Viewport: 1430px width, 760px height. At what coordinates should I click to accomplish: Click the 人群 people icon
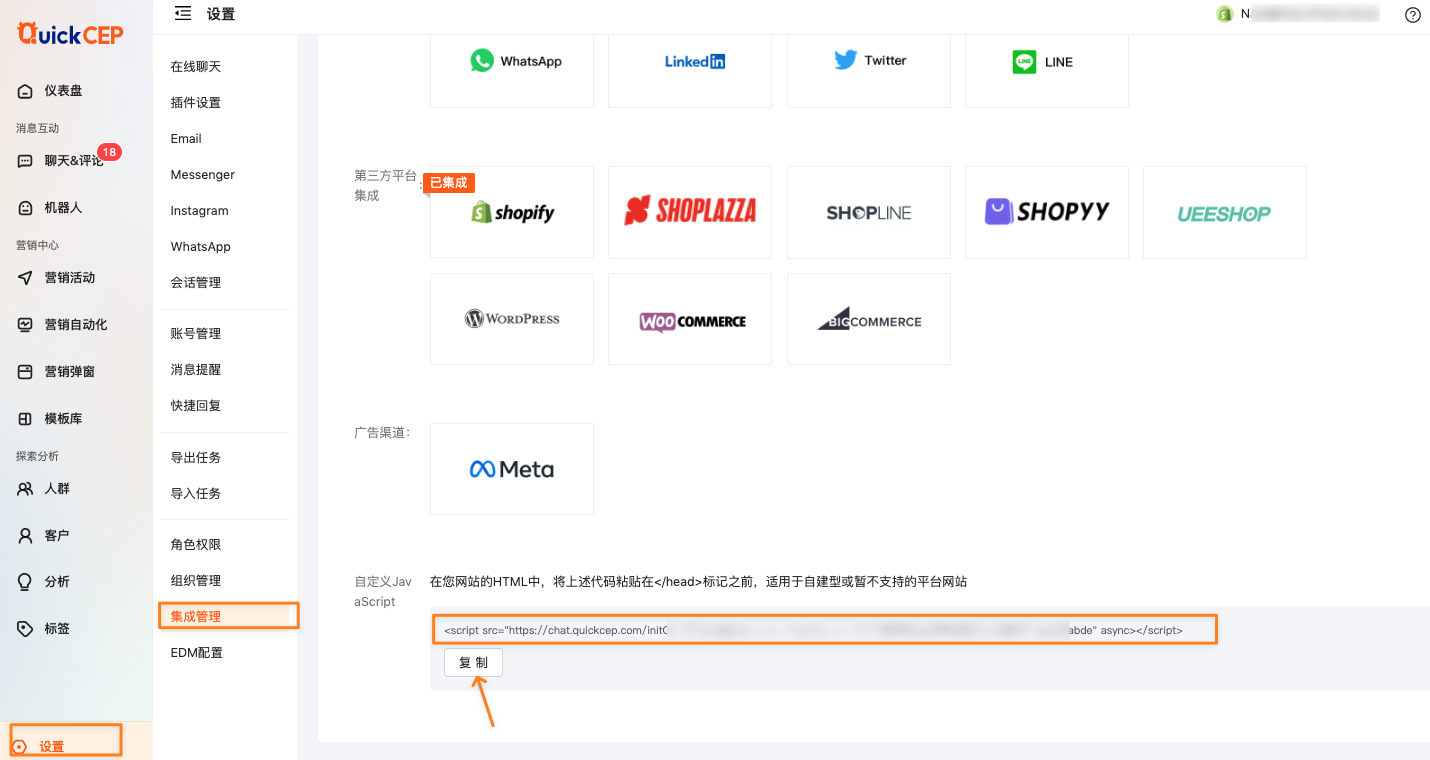pos(26,489)
